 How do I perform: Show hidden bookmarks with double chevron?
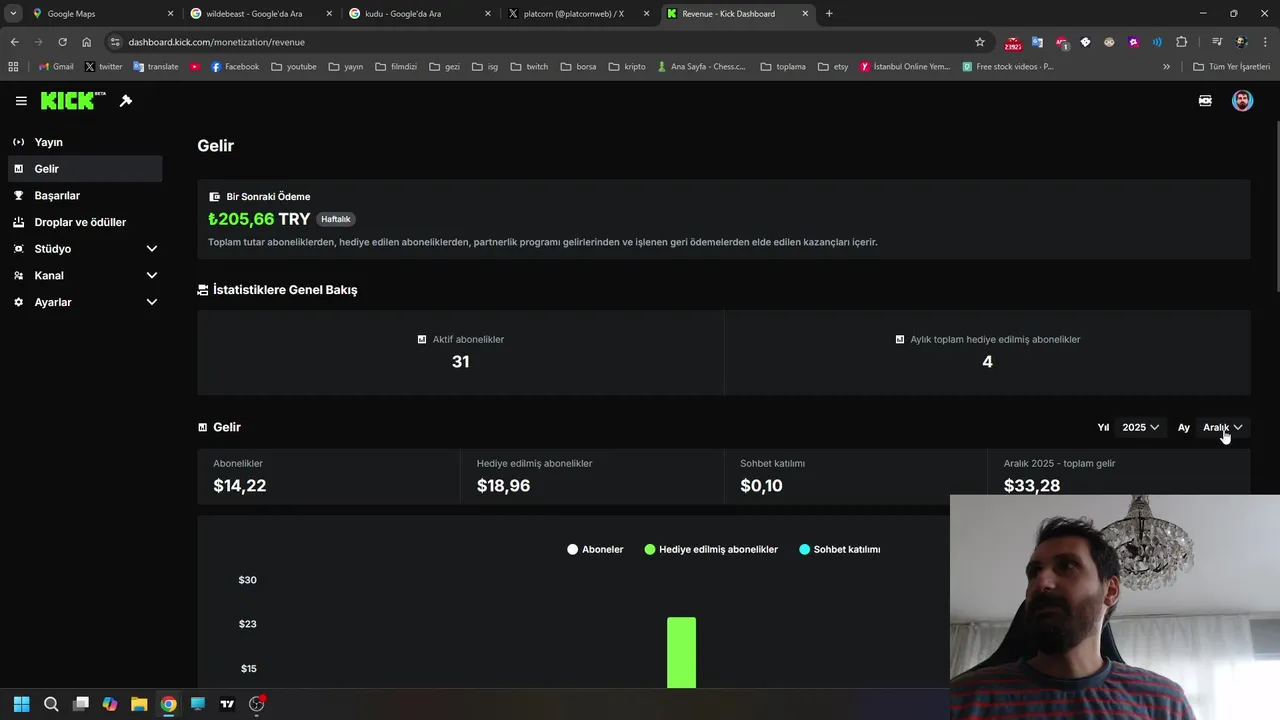pos(1166,67)
